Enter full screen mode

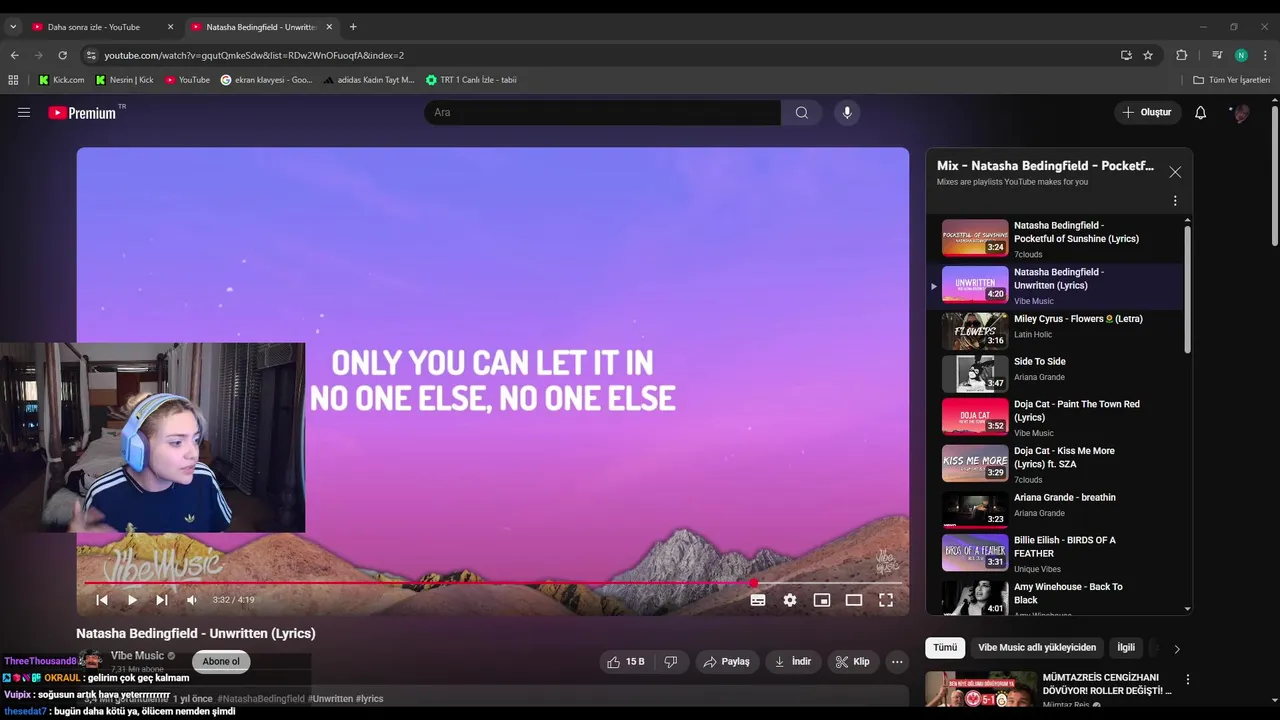point(886,600)
